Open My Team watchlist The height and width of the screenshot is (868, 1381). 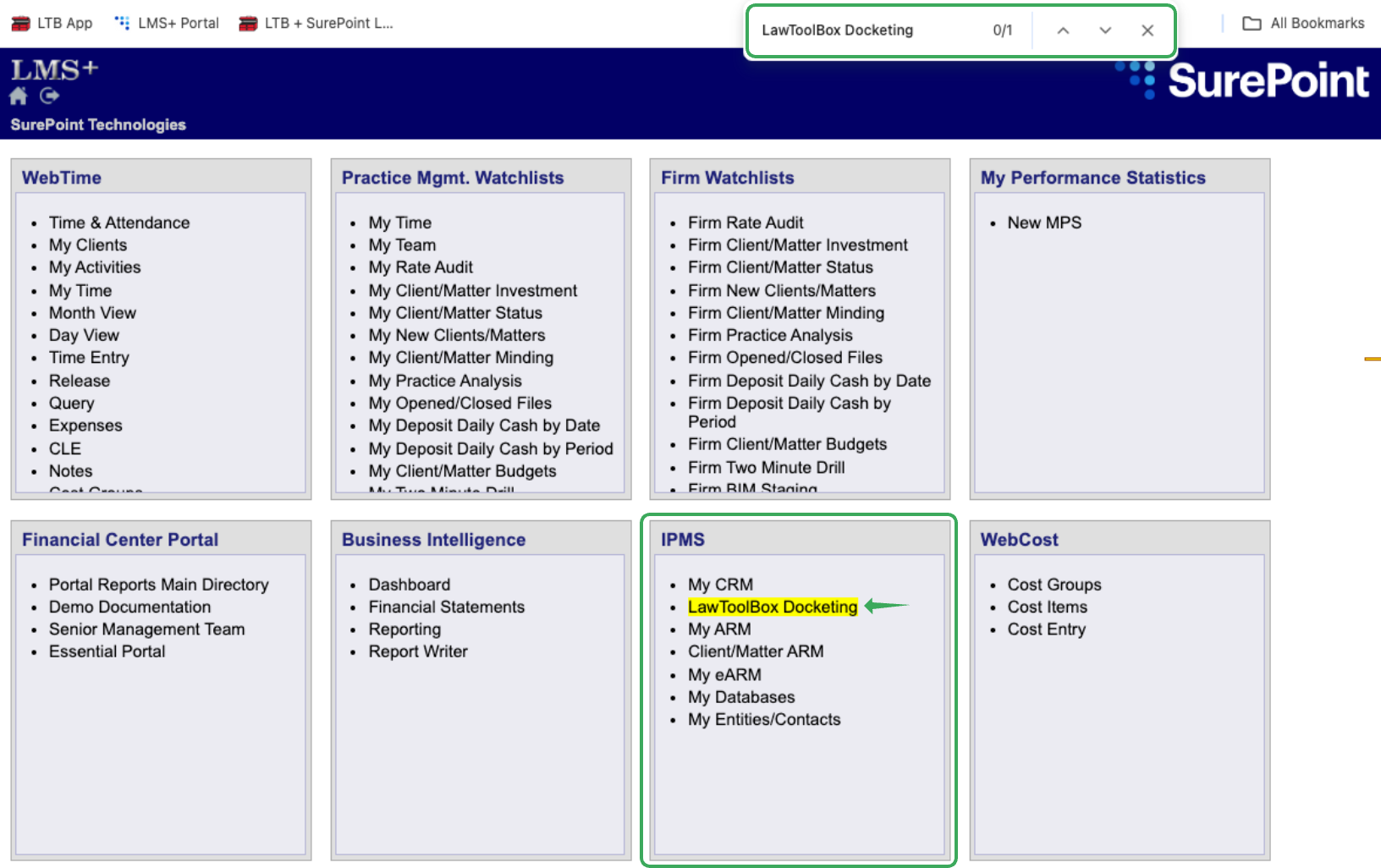pyautogui.click(x=403, y=244)
